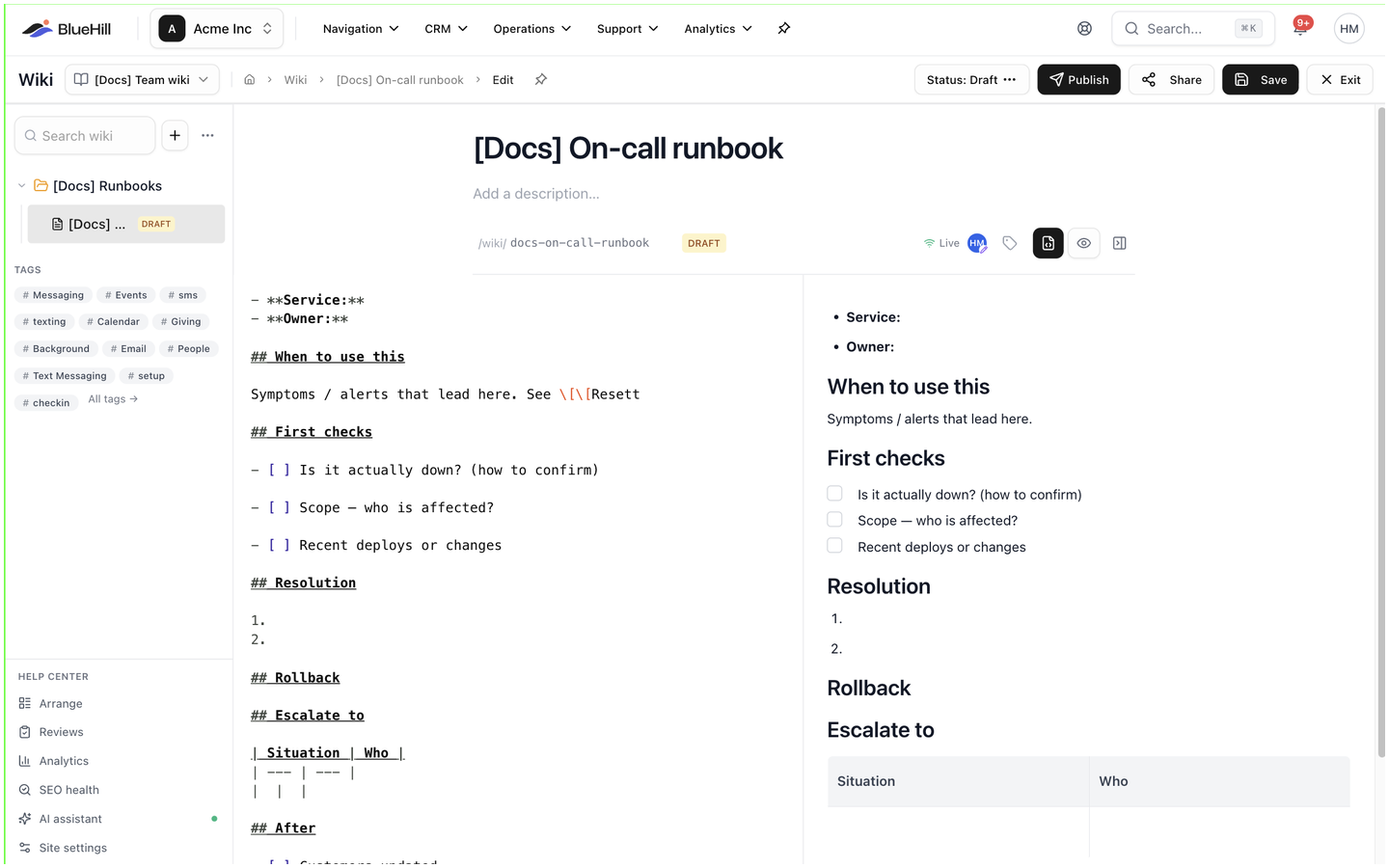Open the Operations menu

click(532, 29)
